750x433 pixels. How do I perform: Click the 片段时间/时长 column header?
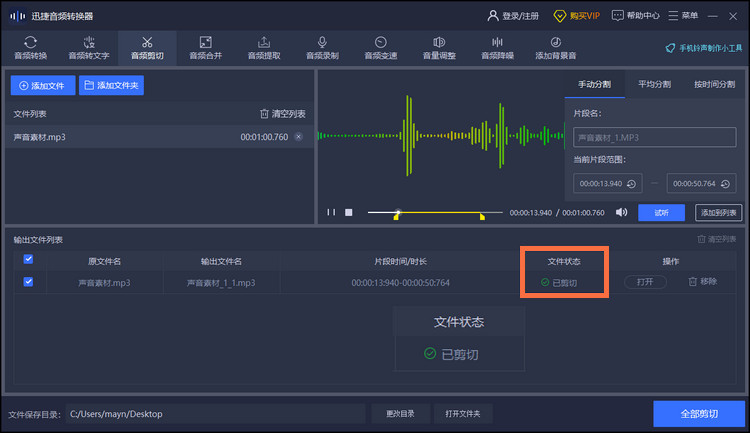[400, 261]
